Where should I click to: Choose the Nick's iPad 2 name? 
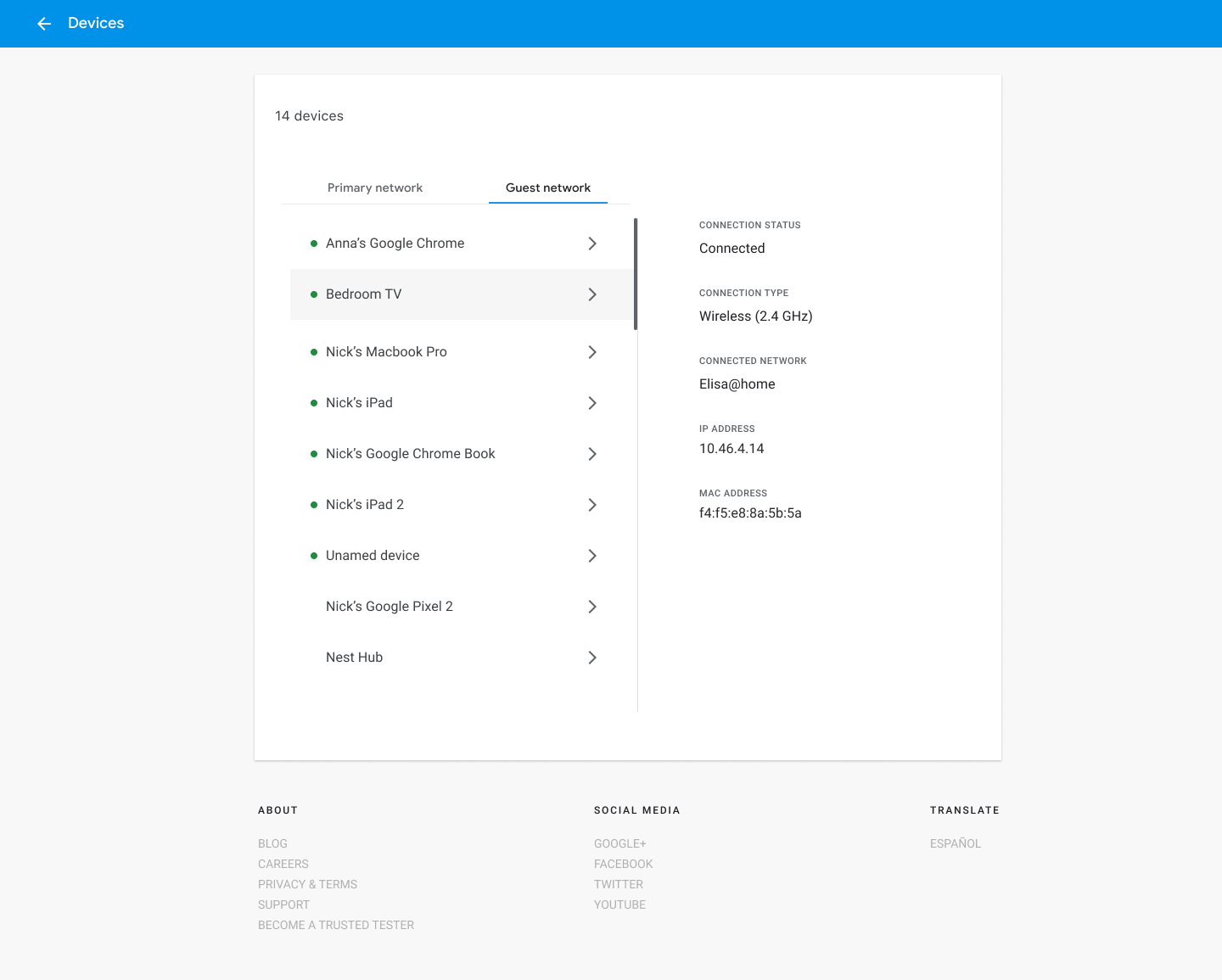pos(365,505)
